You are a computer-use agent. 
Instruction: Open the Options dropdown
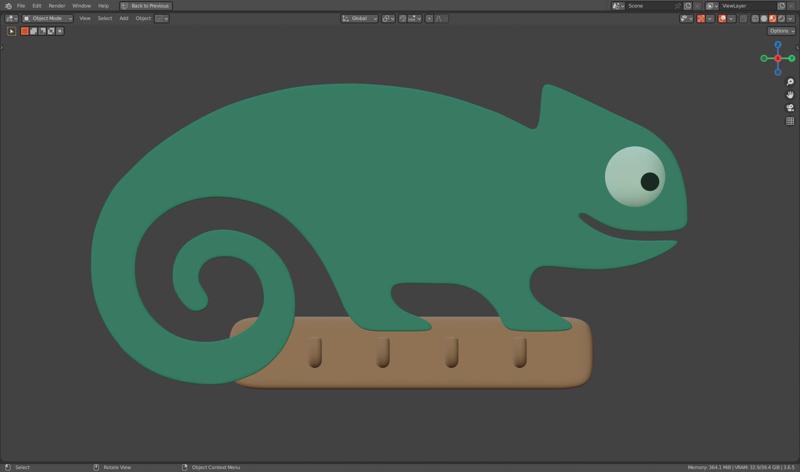[x=781, y=31]
